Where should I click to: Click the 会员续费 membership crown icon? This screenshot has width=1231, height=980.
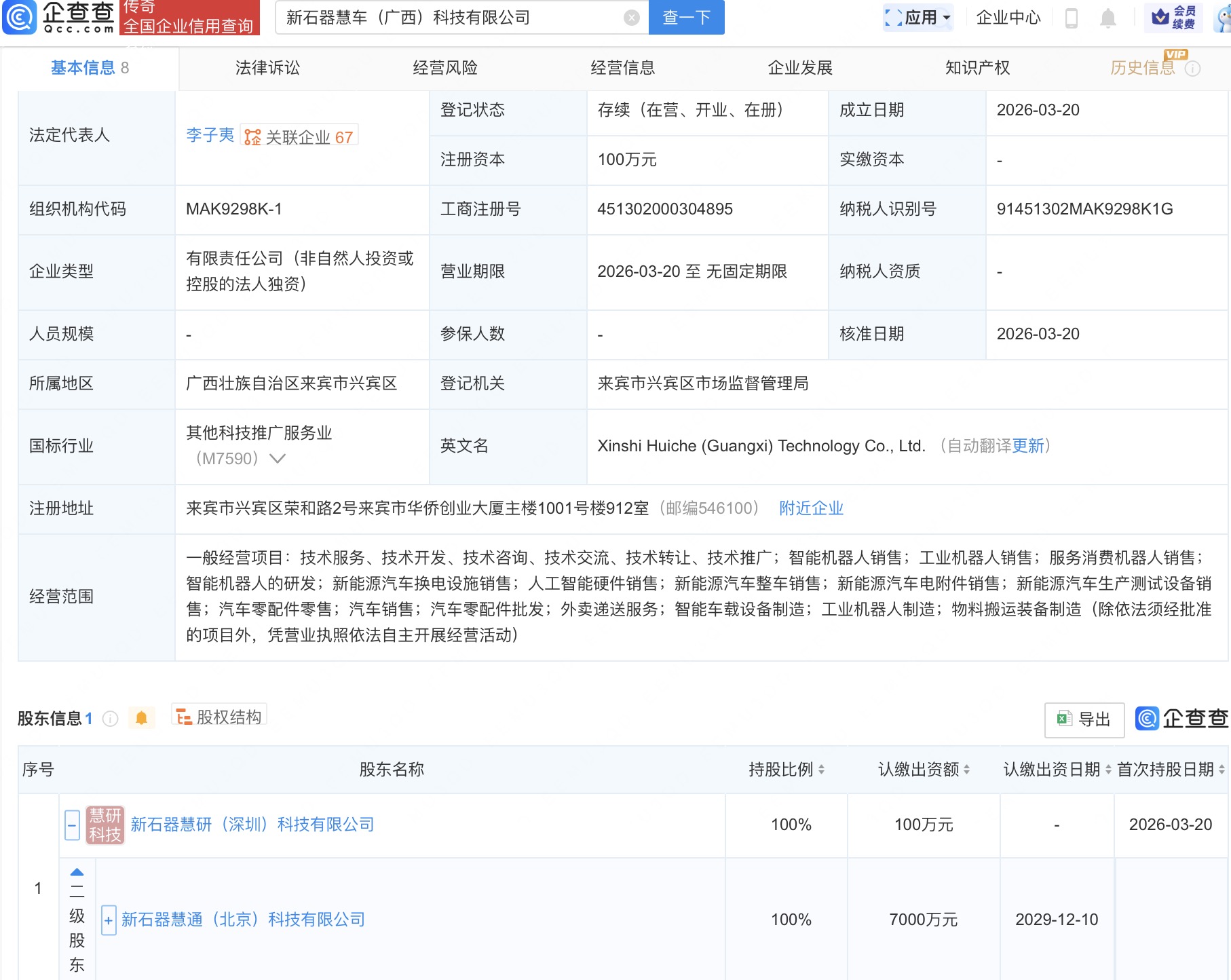point(1161,18)
